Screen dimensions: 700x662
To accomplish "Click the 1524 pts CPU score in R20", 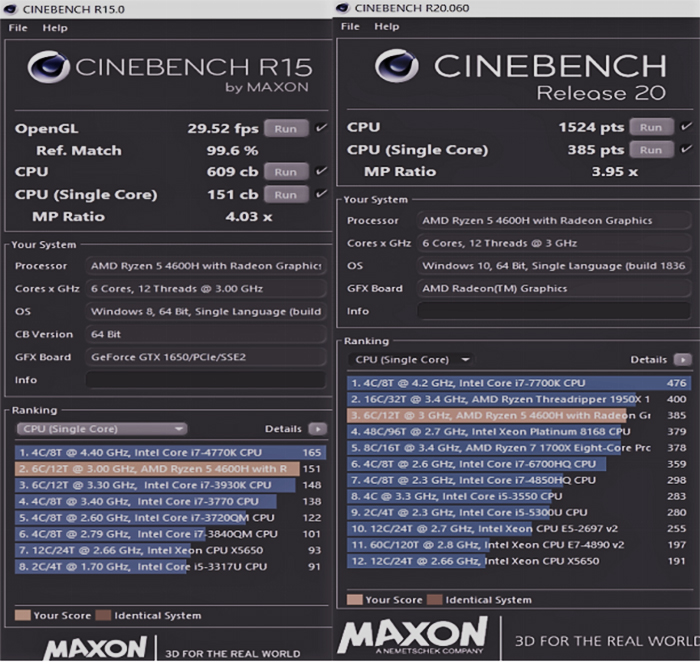I will 591,127.
